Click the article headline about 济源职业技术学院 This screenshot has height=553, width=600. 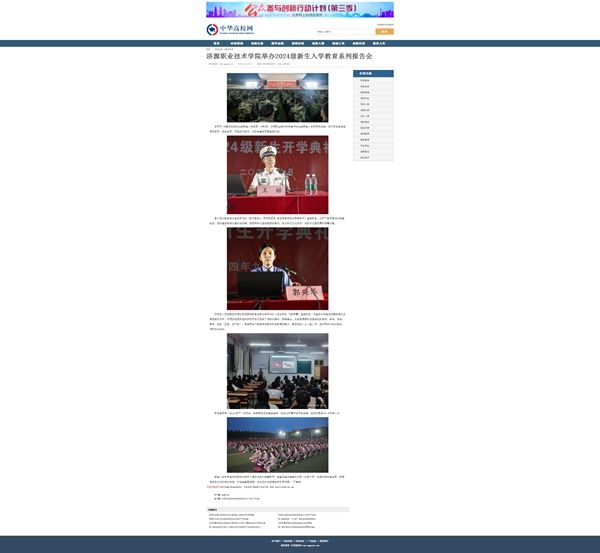288,56
